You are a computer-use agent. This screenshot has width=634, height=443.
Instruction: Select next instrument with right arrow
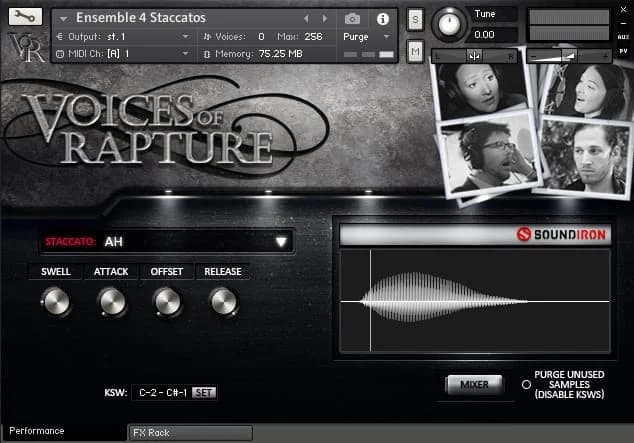tap(324, 19)
